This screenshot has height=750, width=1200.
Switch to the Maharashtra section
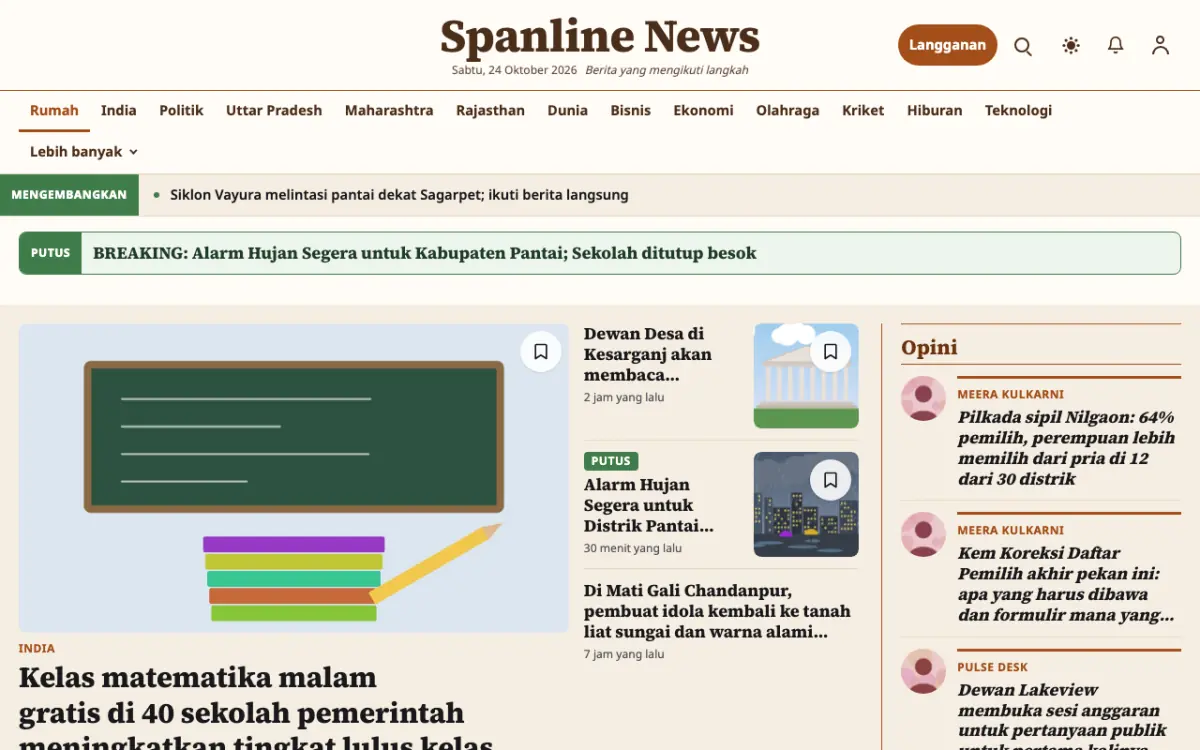pos(389,111)
